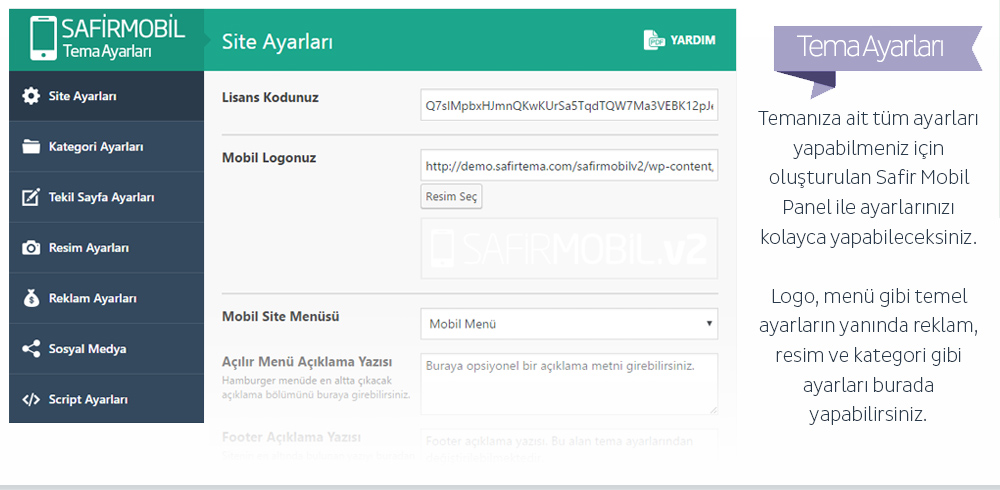
Task: Select the Reklam Ayarları sidebar entry
Action: [107, 298]
